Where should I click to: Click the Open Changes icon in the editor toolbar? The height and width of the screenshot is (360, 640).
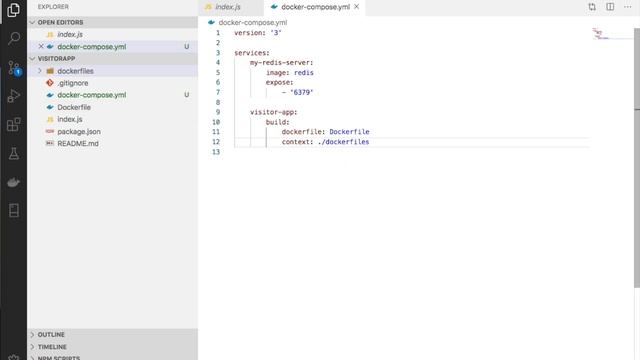click(x=592, y=7)
